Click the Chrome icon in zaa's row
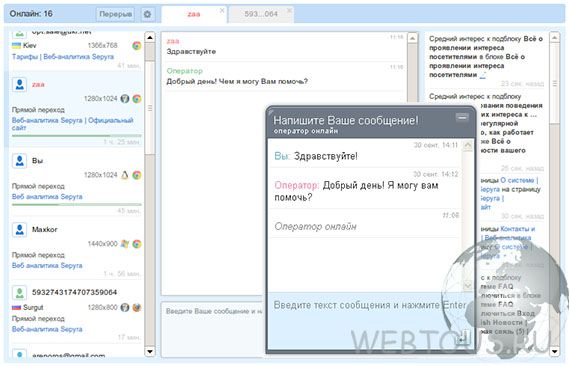 (137, 98)
